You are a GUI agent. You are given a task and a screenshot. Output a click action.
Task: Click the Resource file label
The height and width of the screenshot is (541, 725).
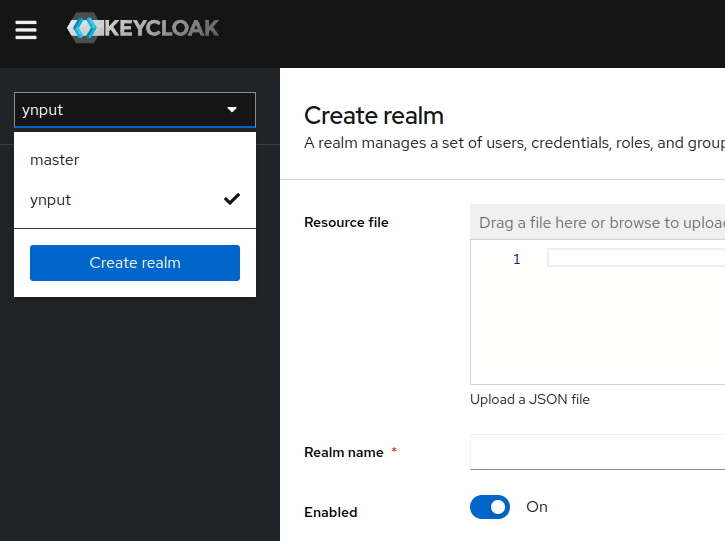click(x=346, y=222)
